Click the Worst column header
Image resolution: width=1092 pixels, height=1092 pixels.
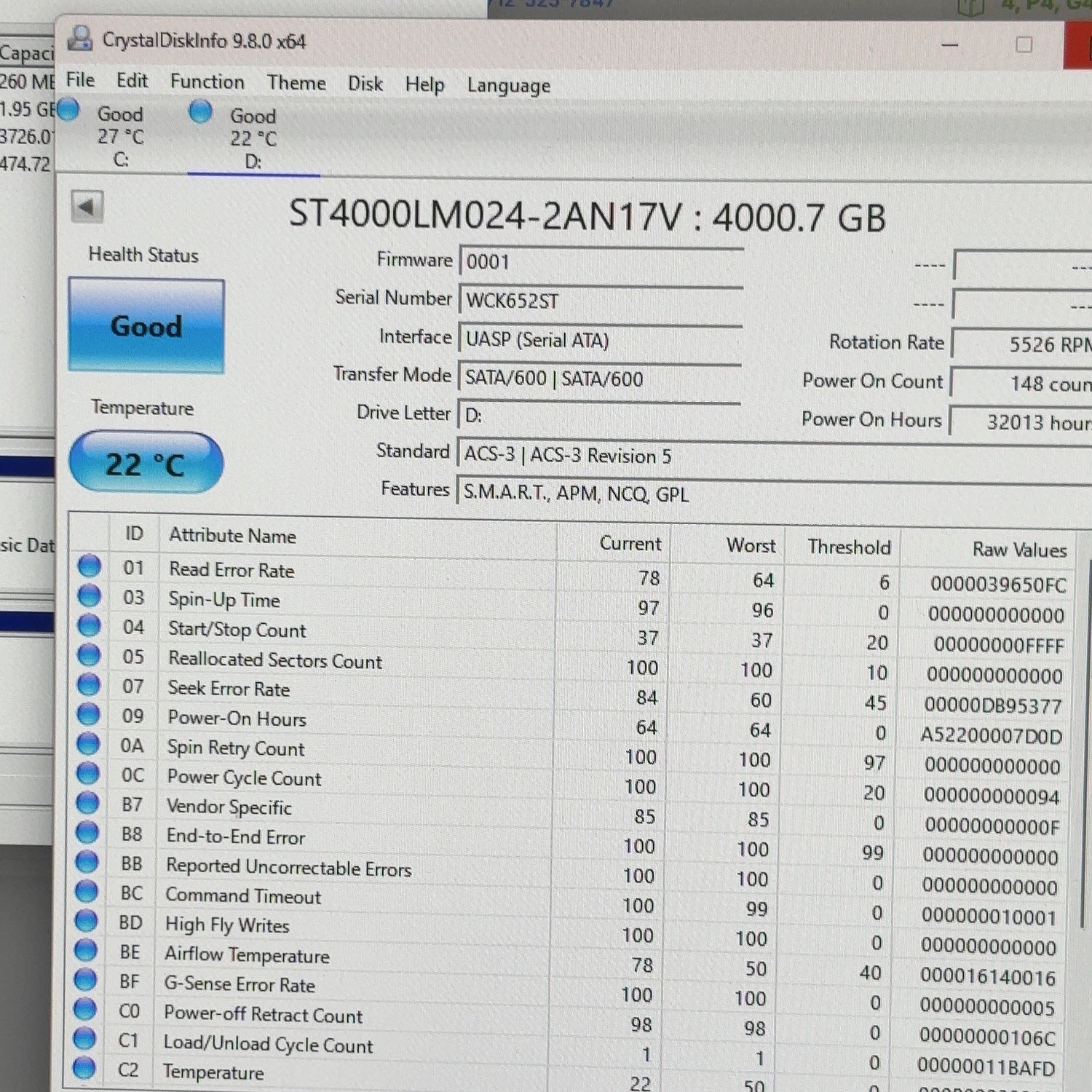click(751, 546)
